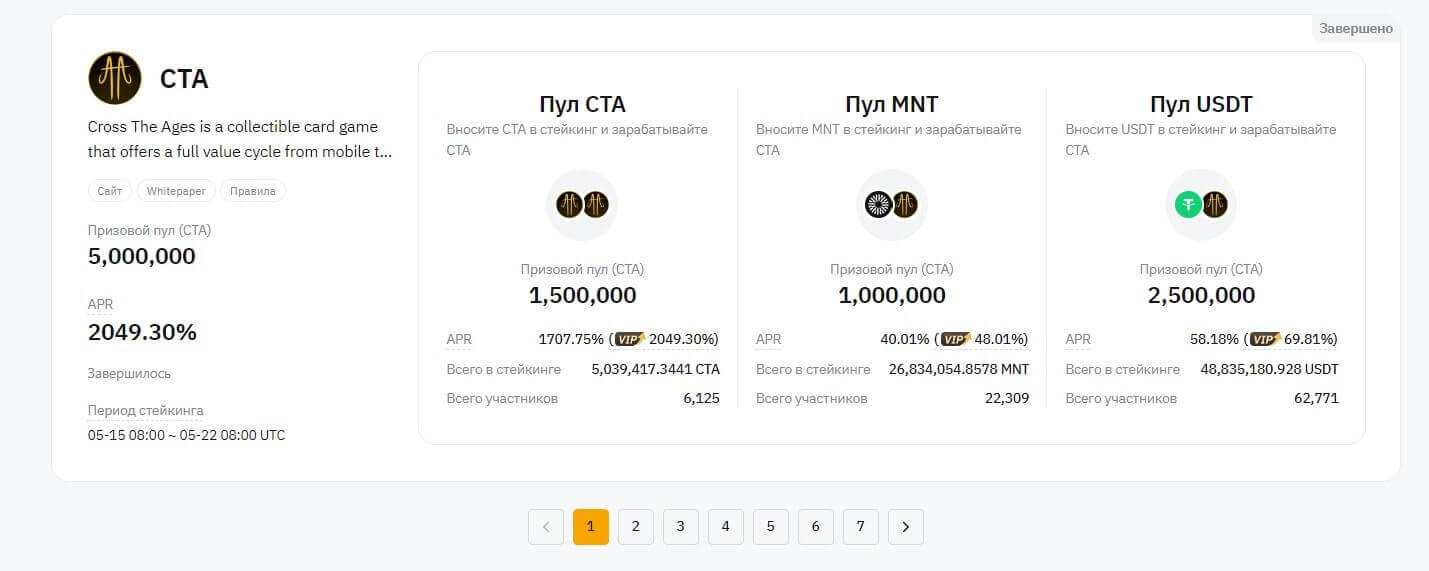Screen dimensions: 1429x571
Task: Click the VIP badge in USDT pool
Action: pos(1265,339)
